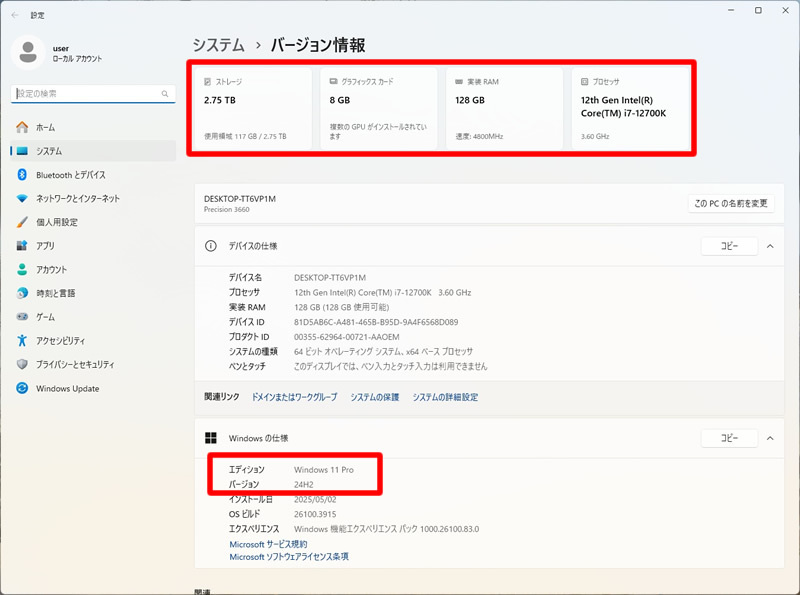Click the Windows Update sync icon
This screenshot has width=800, height=595.
pyautogui.click(x=22, y=388)
